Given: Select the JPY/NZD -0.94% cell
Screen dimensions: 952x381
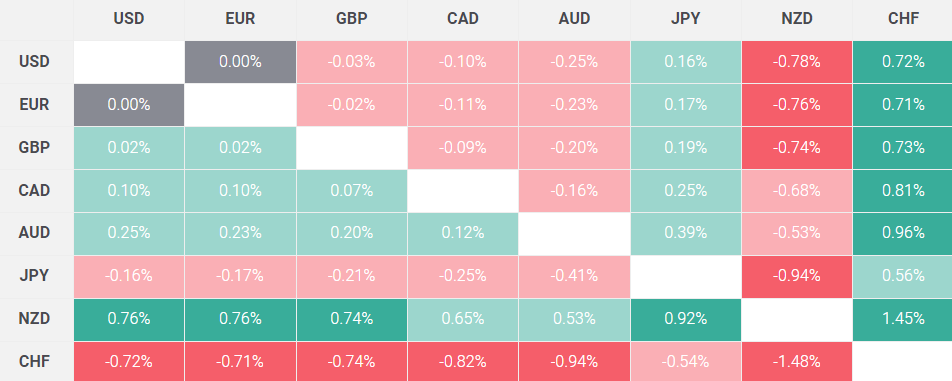Looking at the screenshot, I should pyautogui.click(x=797, y=277).
